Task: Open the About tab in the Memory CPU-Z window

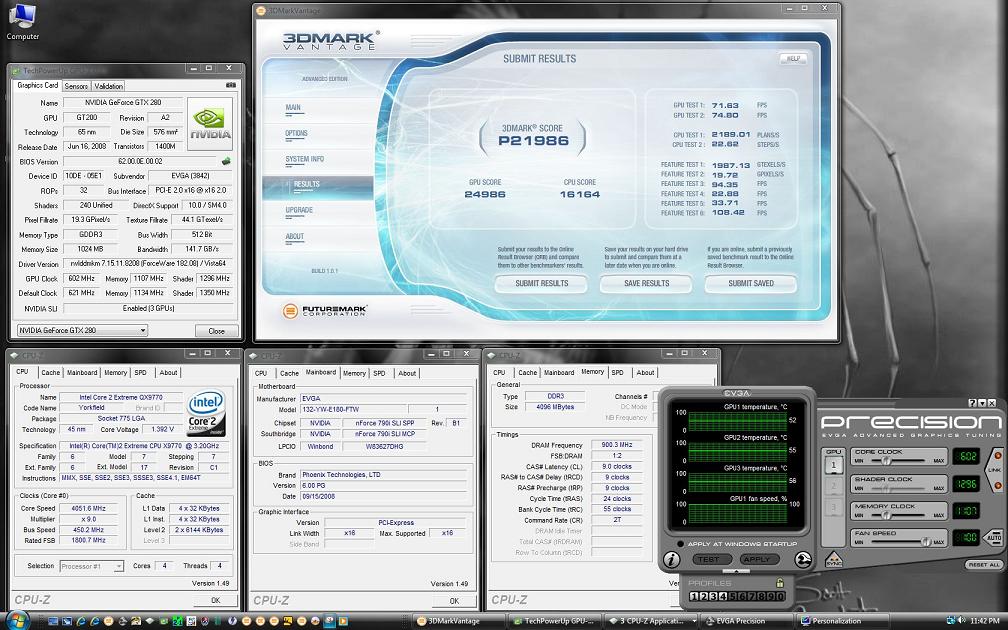Action: click(x=645, y=372)
